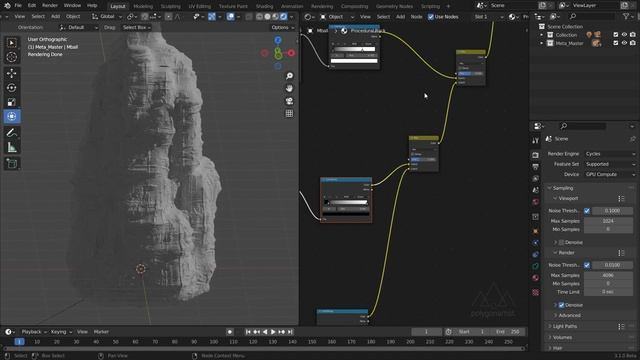Click the Play animation button

click(273, 332)
